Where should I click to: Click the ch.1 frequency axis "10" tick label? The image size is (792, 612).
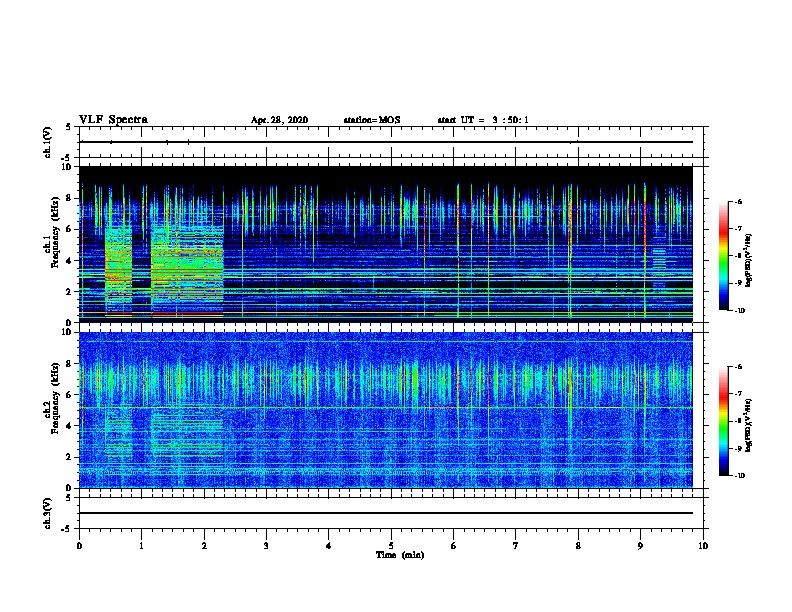66,167
